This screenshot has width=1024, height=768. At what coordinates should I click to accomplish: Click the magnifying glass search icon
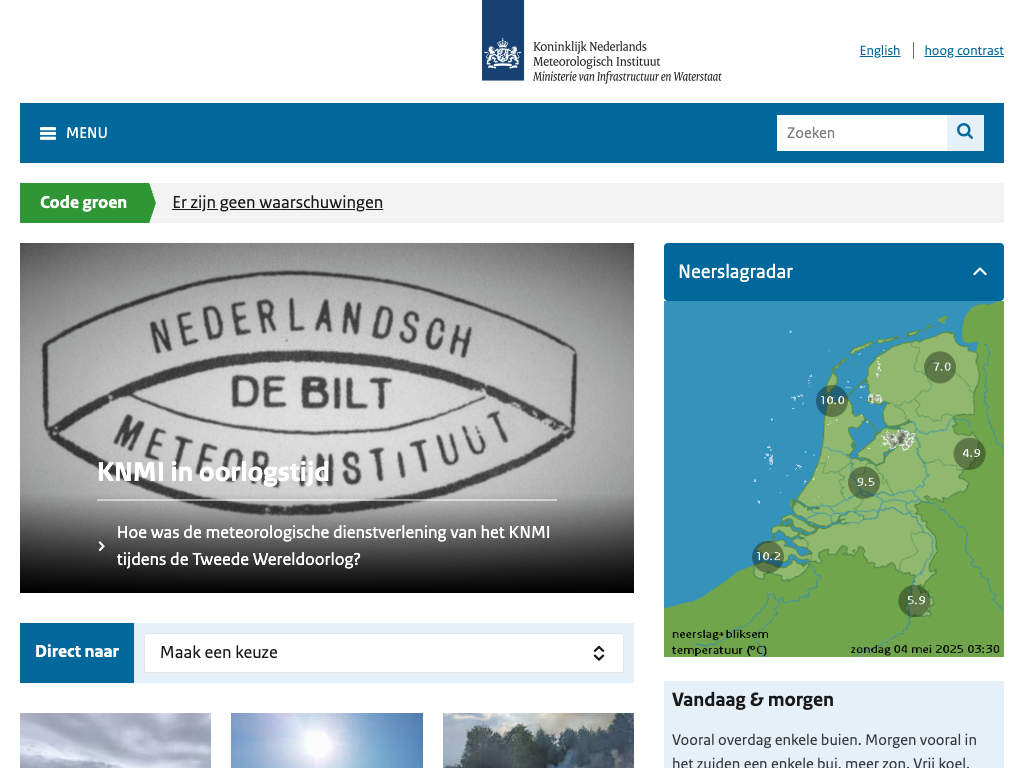click(965, 132)
